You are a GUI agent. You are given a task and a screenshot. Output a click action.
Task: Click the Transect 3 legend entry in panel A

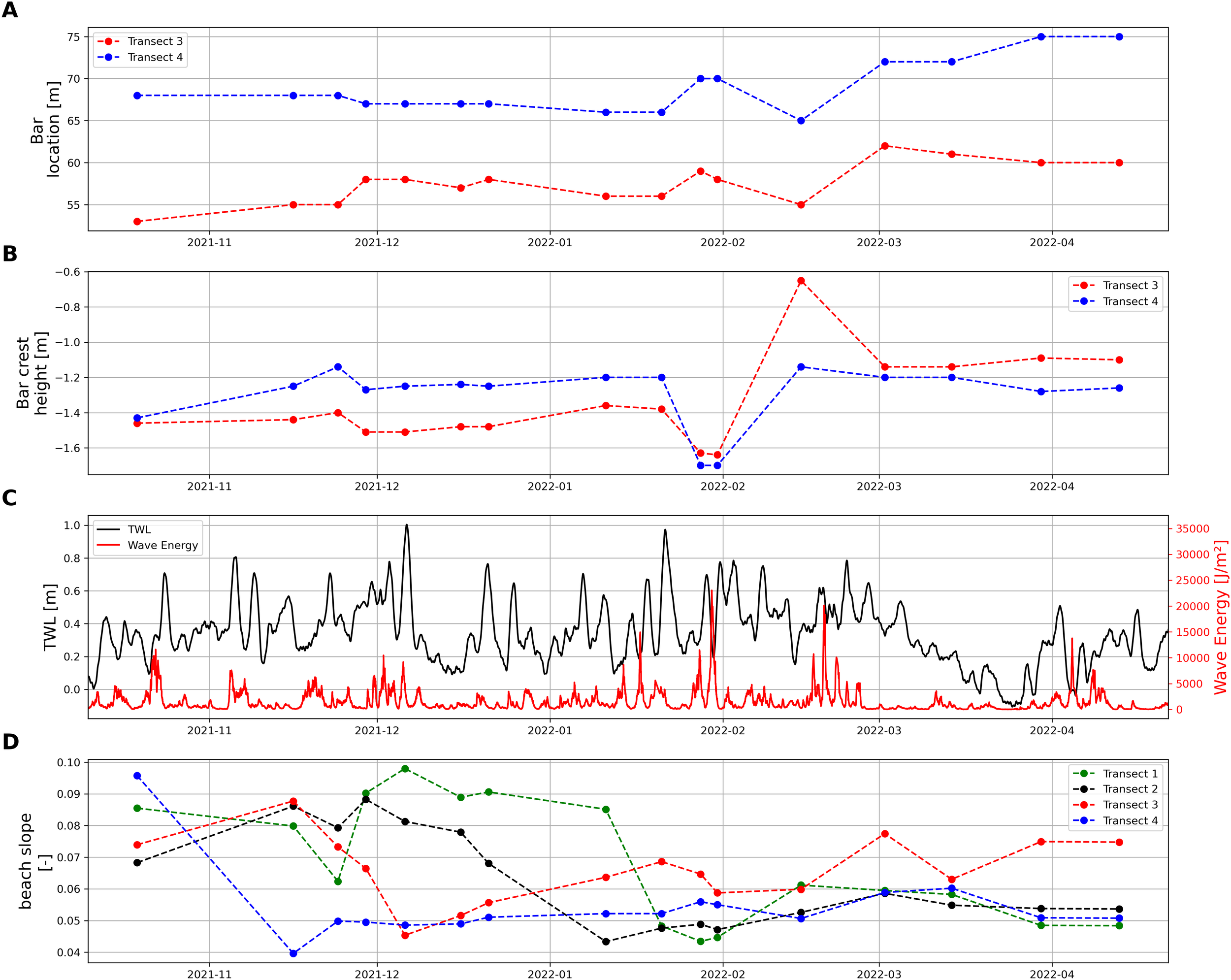[155, 41]
